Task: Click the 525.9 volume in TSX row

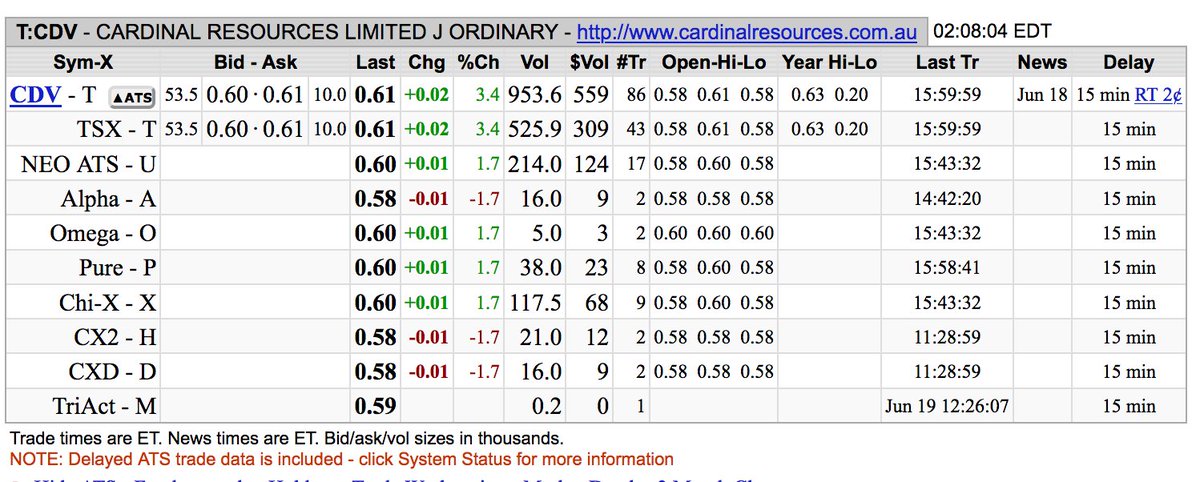Action: click(534, 130)
